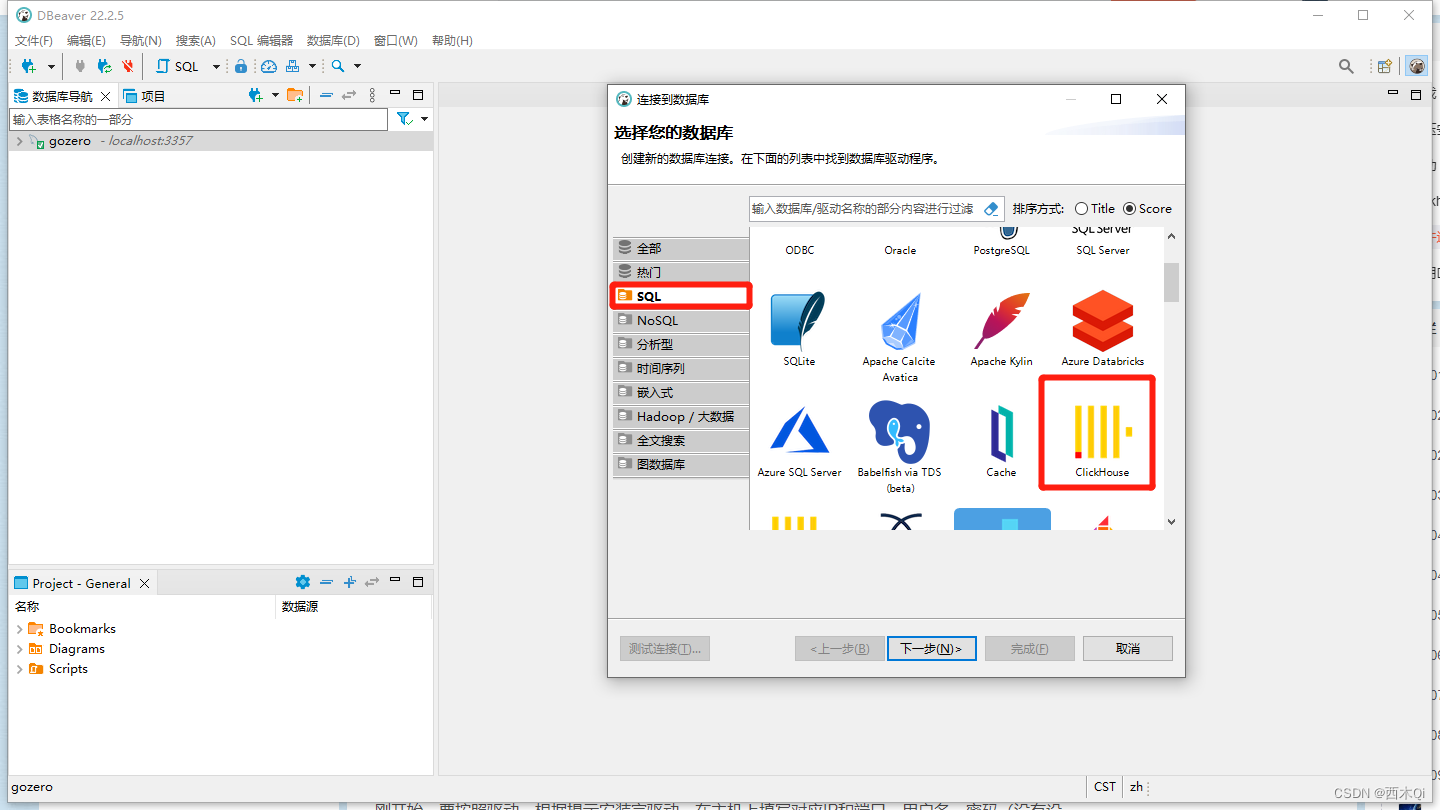
Task: Click the gray magnifier at top right
Action: (1347, 66)
